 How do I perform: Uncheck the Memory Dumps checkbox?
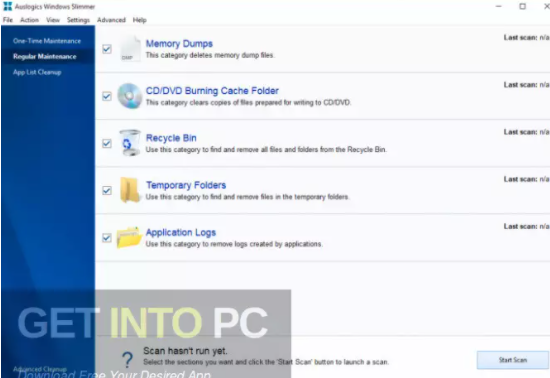pyautogui.click(x=107, y=49)
